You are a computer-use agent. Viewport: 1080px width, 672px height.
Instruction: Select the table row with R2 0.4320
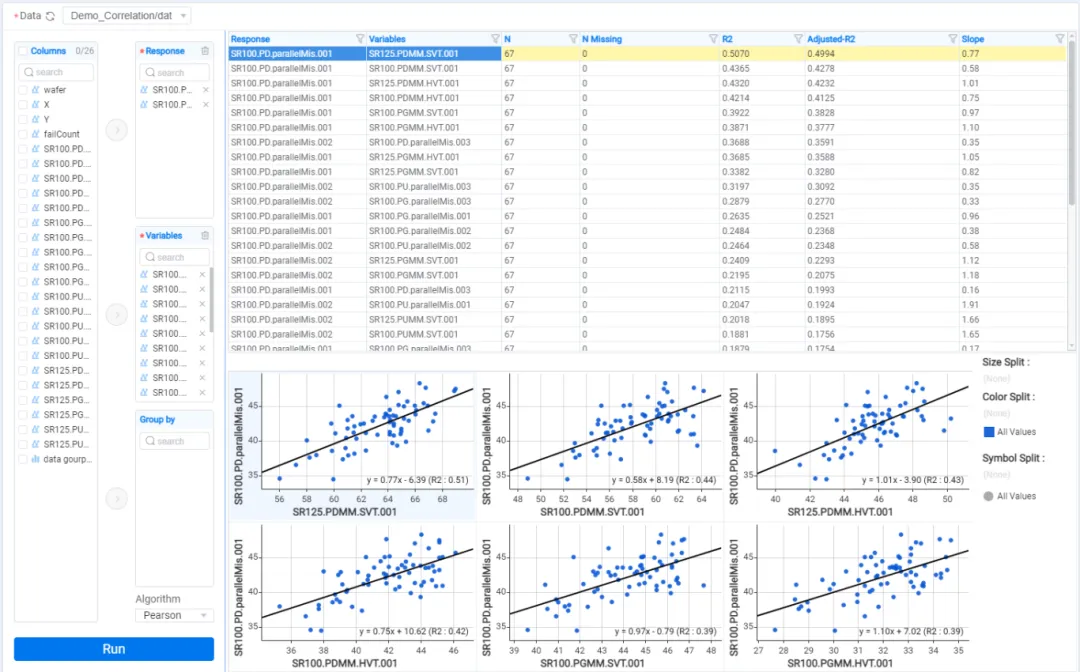click(647, 83)
